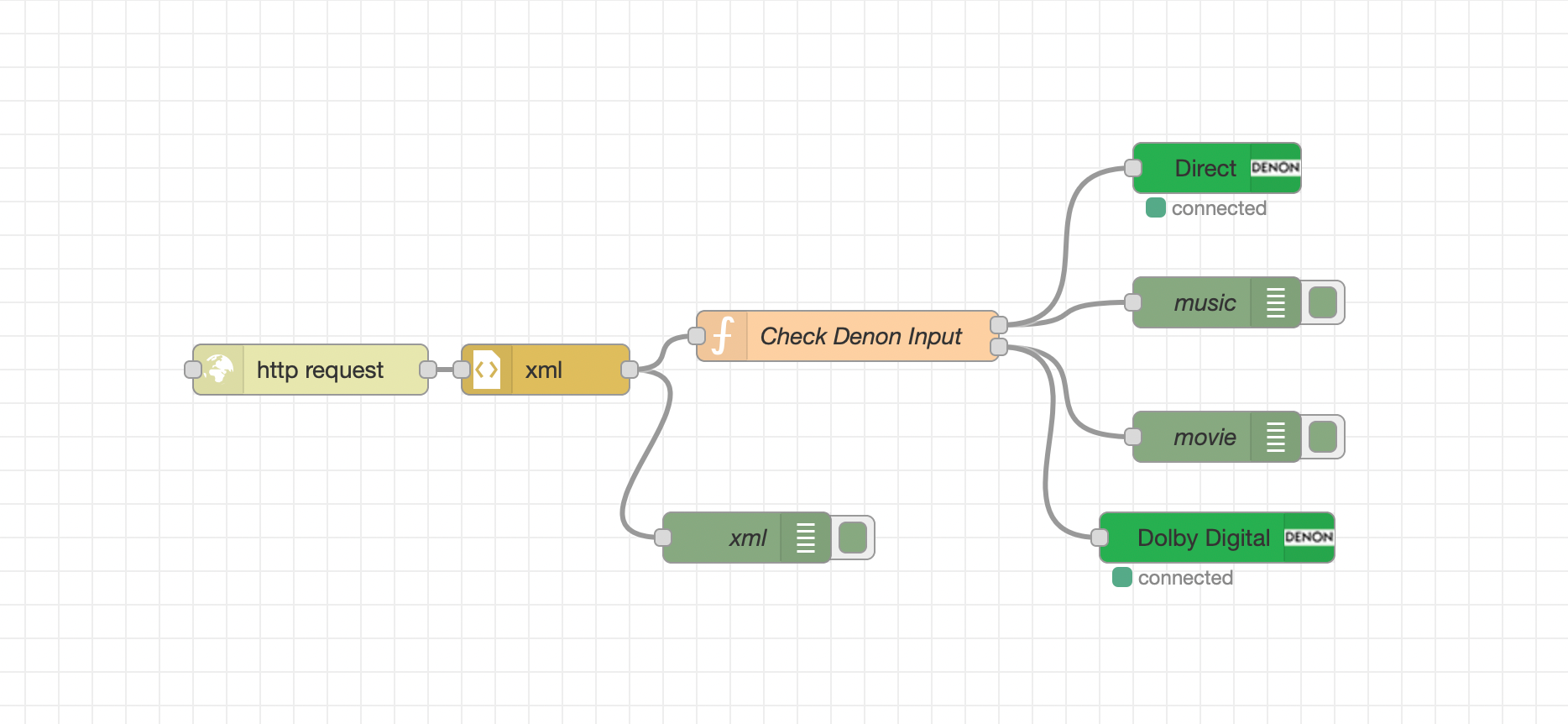Toggle the movie debug node output

(1323, 437)
